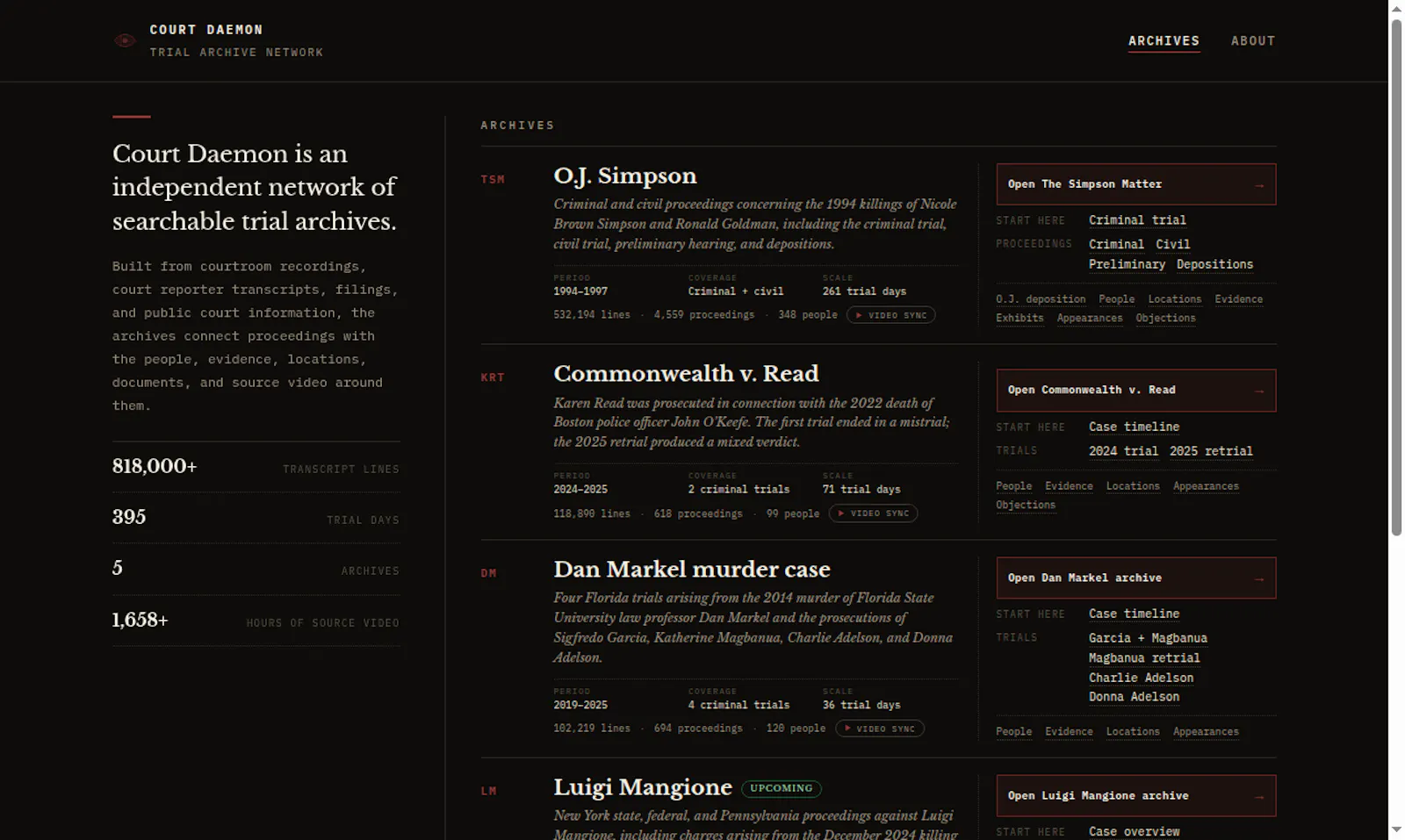Click Video Sync badge for O.J. Simpson
1405x840 pixels.
tap(890, 315)
